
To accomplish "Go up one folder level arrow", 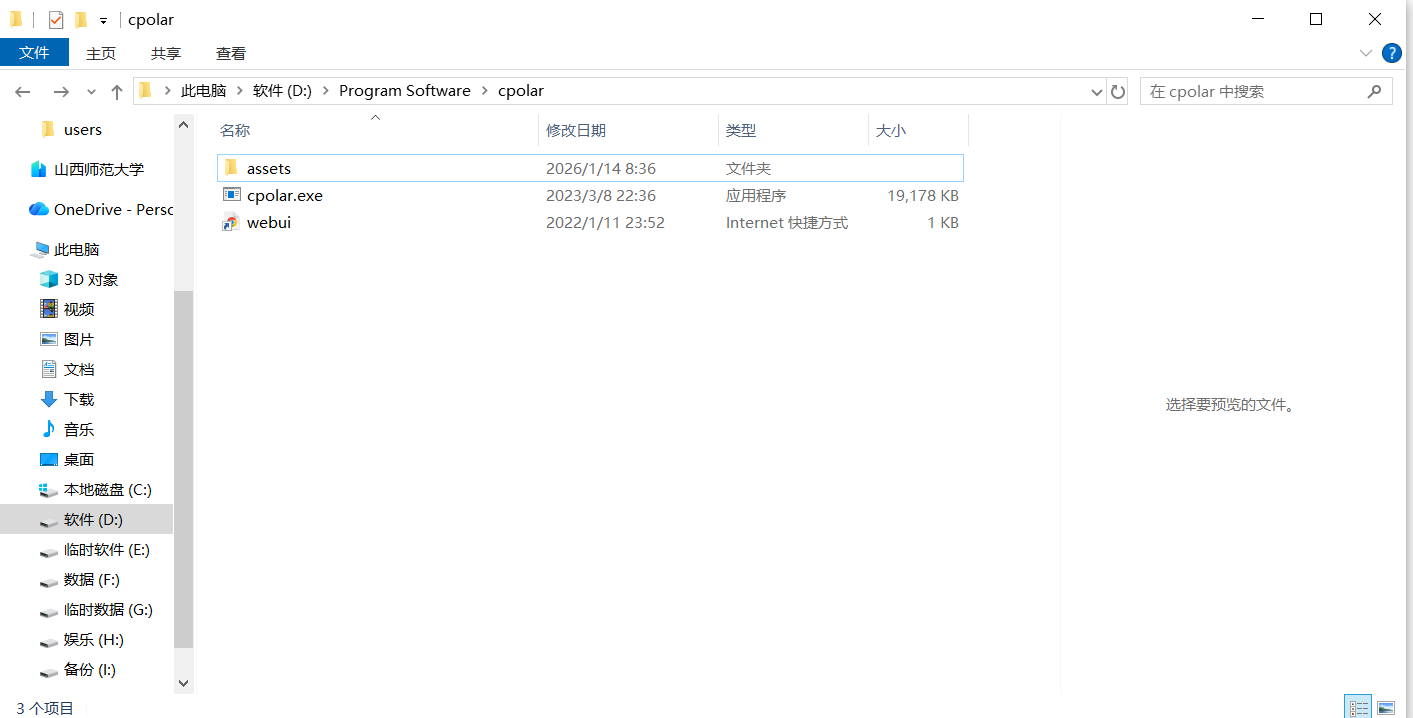I will click(117, 91).
